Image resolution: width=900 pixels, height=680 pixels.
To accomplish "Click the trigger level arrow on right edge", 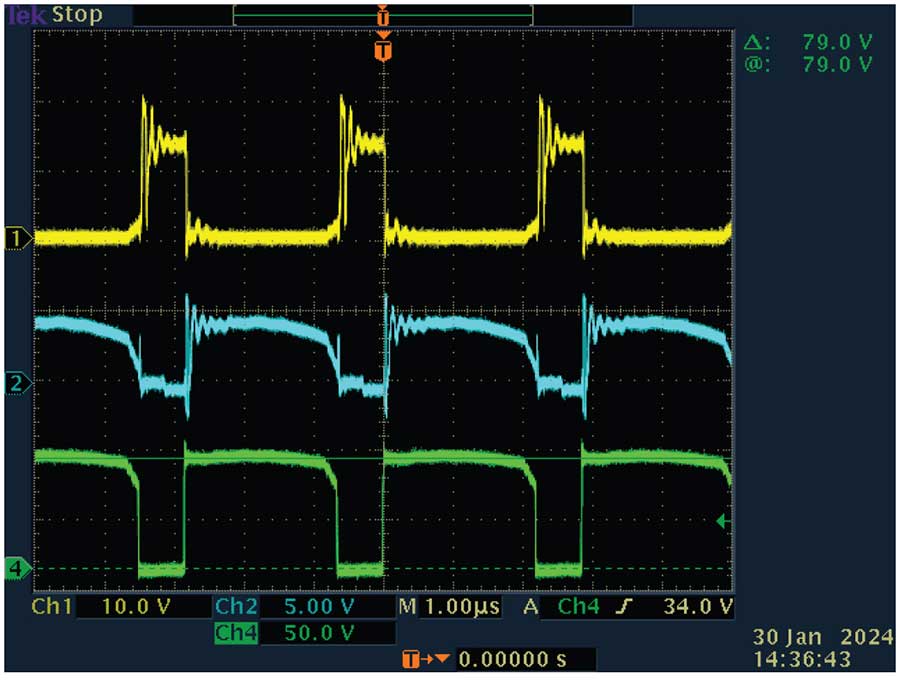I will click(x=725, y=521).
